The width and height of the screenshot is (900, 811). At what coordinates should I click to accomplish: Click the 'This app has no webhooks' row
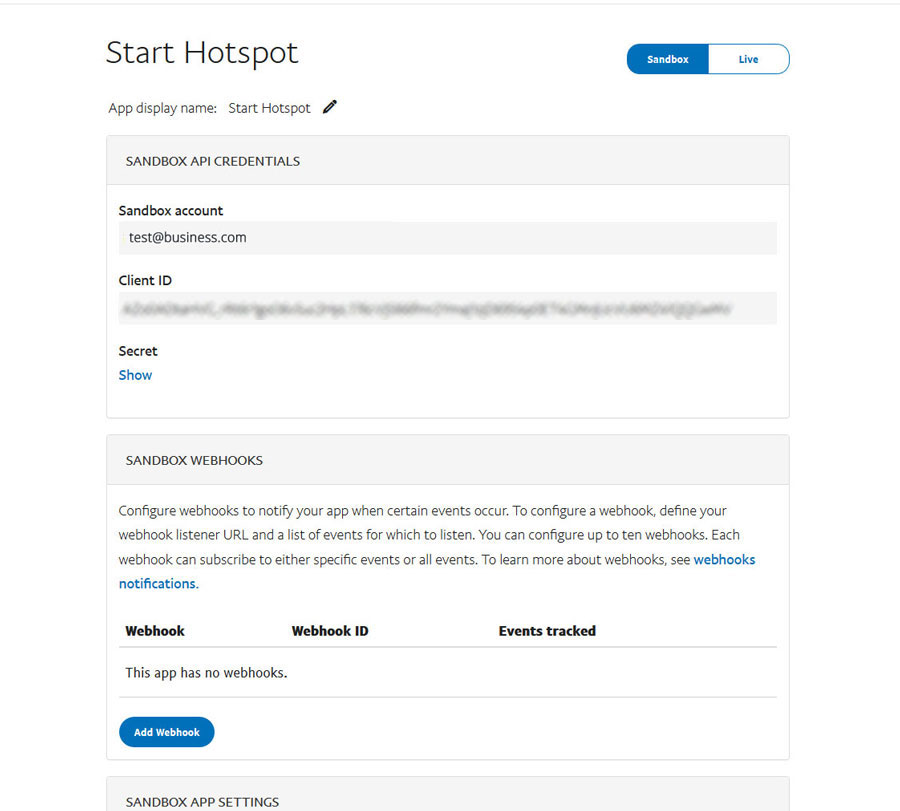tap(206, 673)
